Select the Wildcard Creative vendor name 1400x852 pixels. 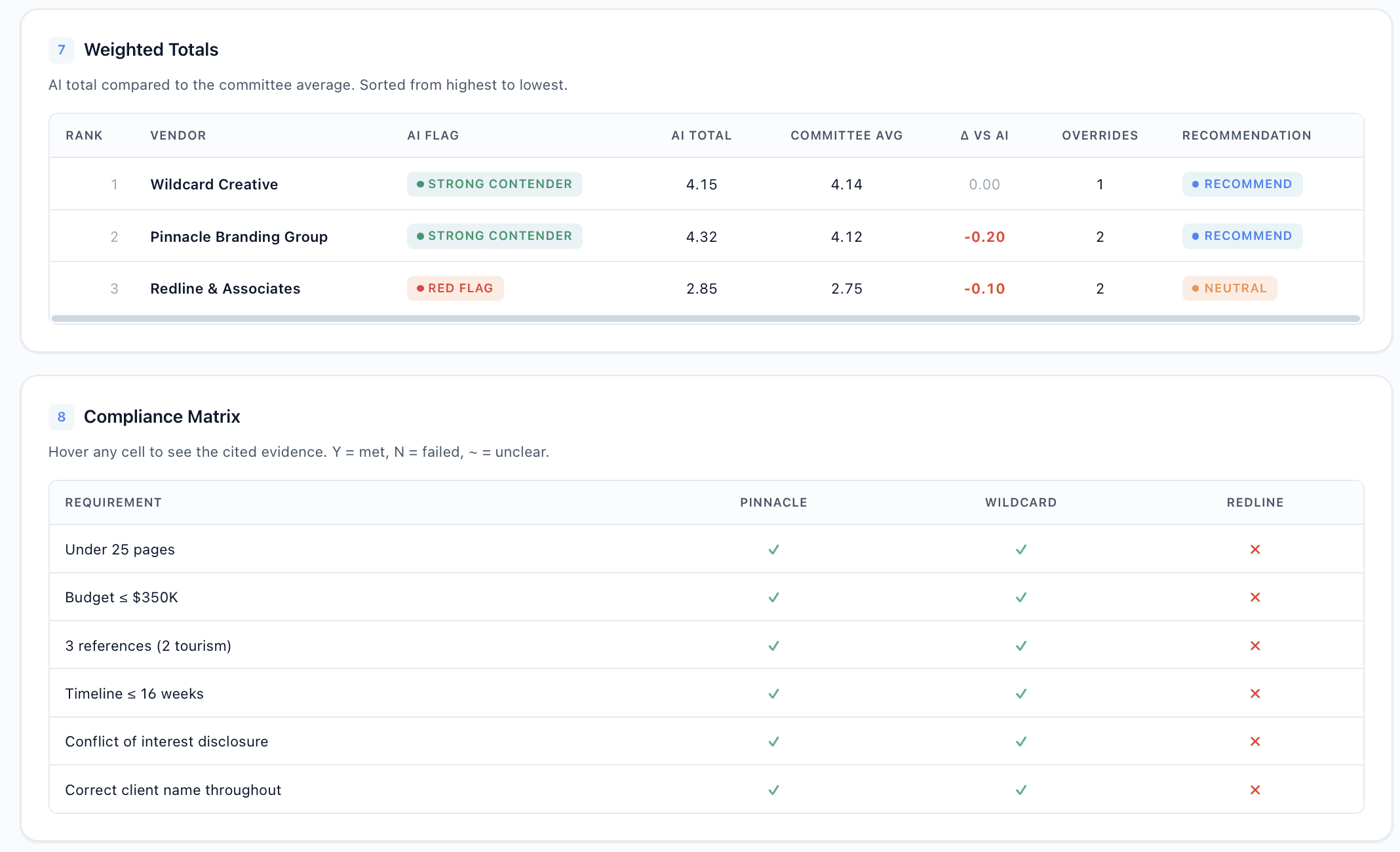pyautogui.click(x=214, y=184)
